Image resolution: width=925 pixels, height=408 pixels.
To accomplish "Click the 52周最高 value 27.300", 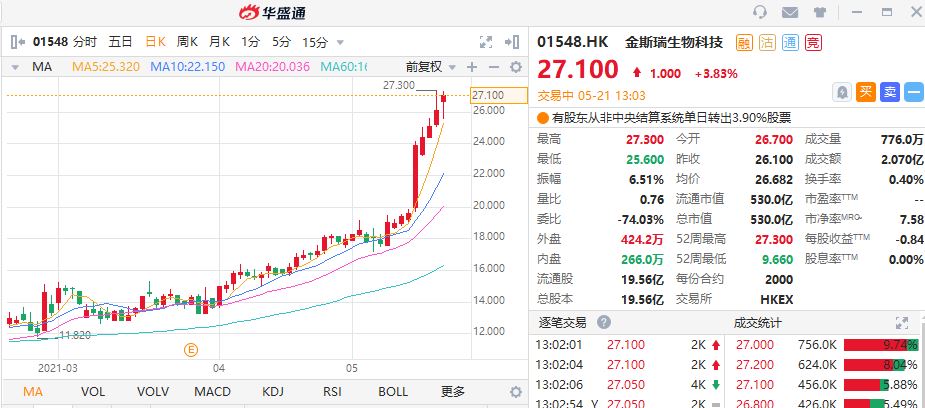I will click(x=774, y=239).
